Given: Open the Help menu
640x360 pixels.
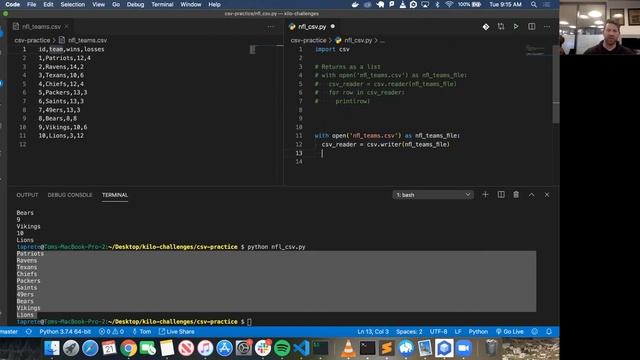Looking at the screenshot, I should click(214, 4).
